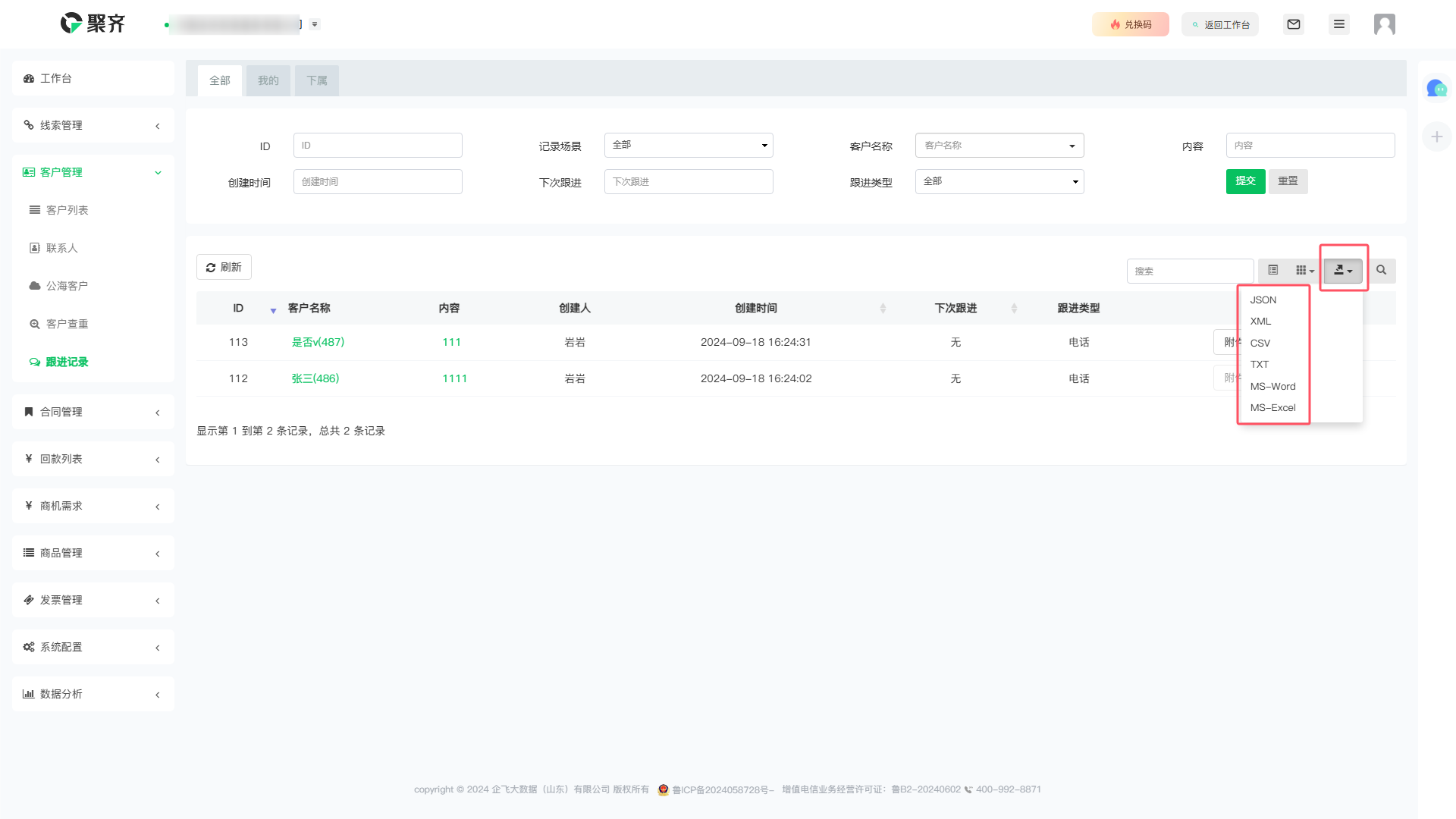Click the plus icon on right sidebar

click(x=1436, y=136)
